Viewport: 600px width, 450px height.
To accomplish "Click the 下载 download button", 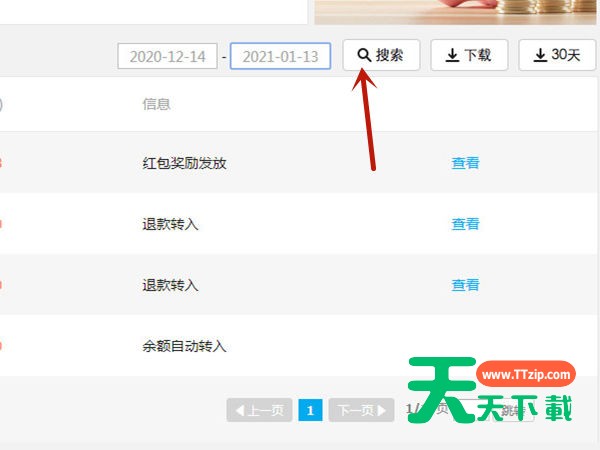I will (x=469, y=55).
